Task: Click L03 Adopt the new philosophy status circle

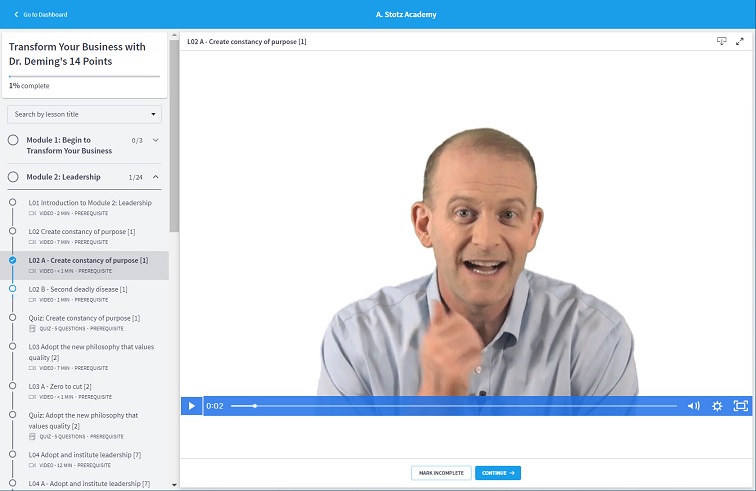Action: point(13,346)
